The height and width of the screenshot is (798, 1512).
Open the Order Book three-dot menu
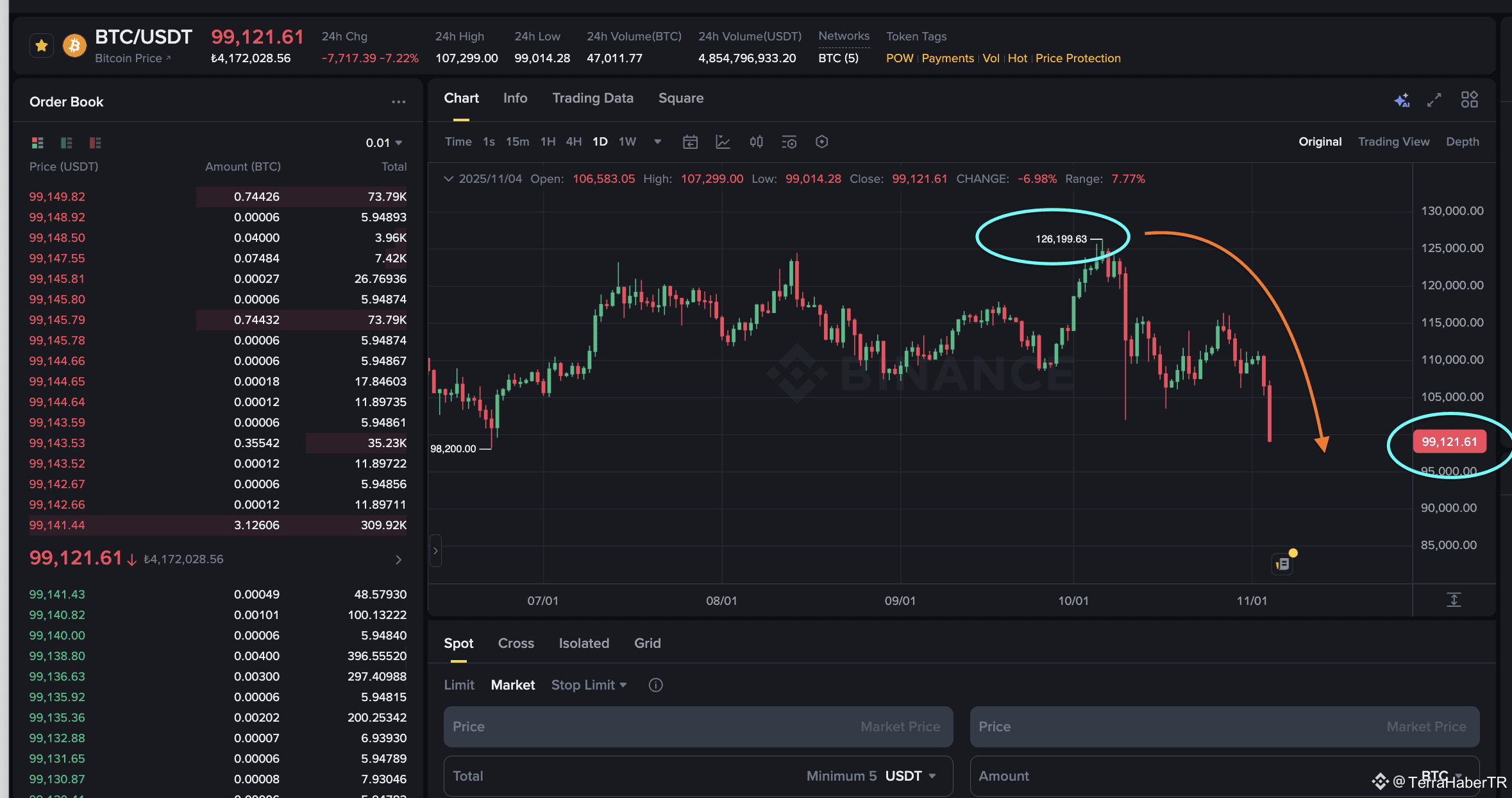pyautogui.click(x=399, y=102)
